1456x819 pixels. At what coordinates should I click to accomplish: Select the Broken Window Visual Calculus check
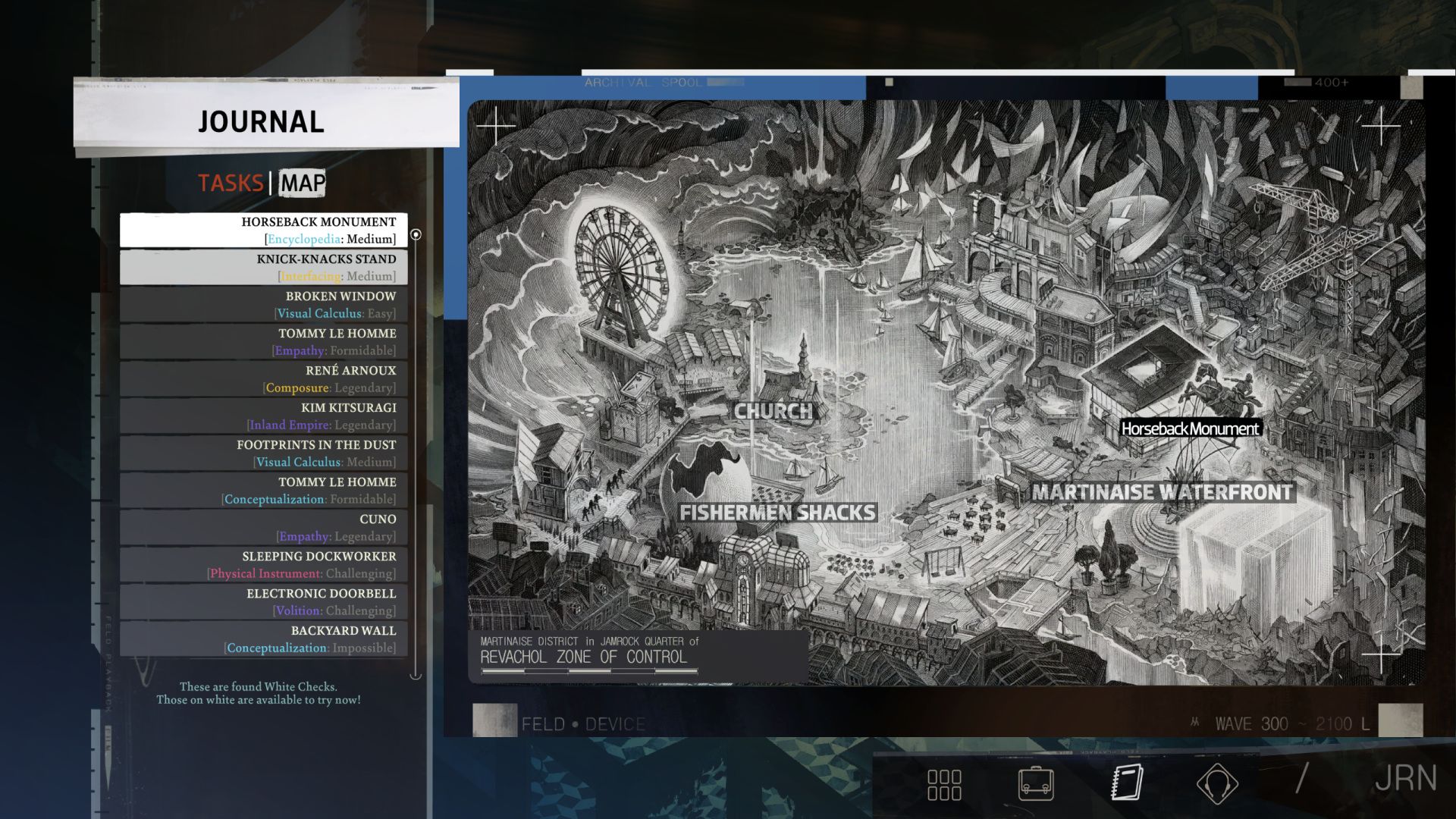pos(264,304)
